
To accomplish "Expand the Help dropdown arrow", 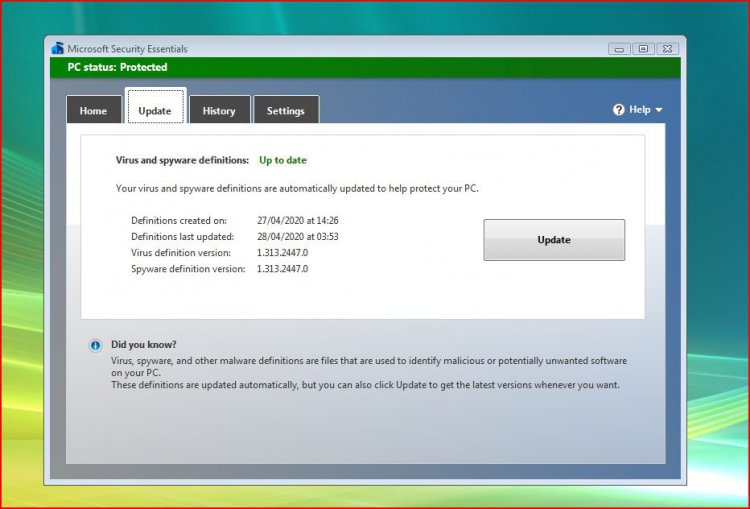I will point(659,110).
